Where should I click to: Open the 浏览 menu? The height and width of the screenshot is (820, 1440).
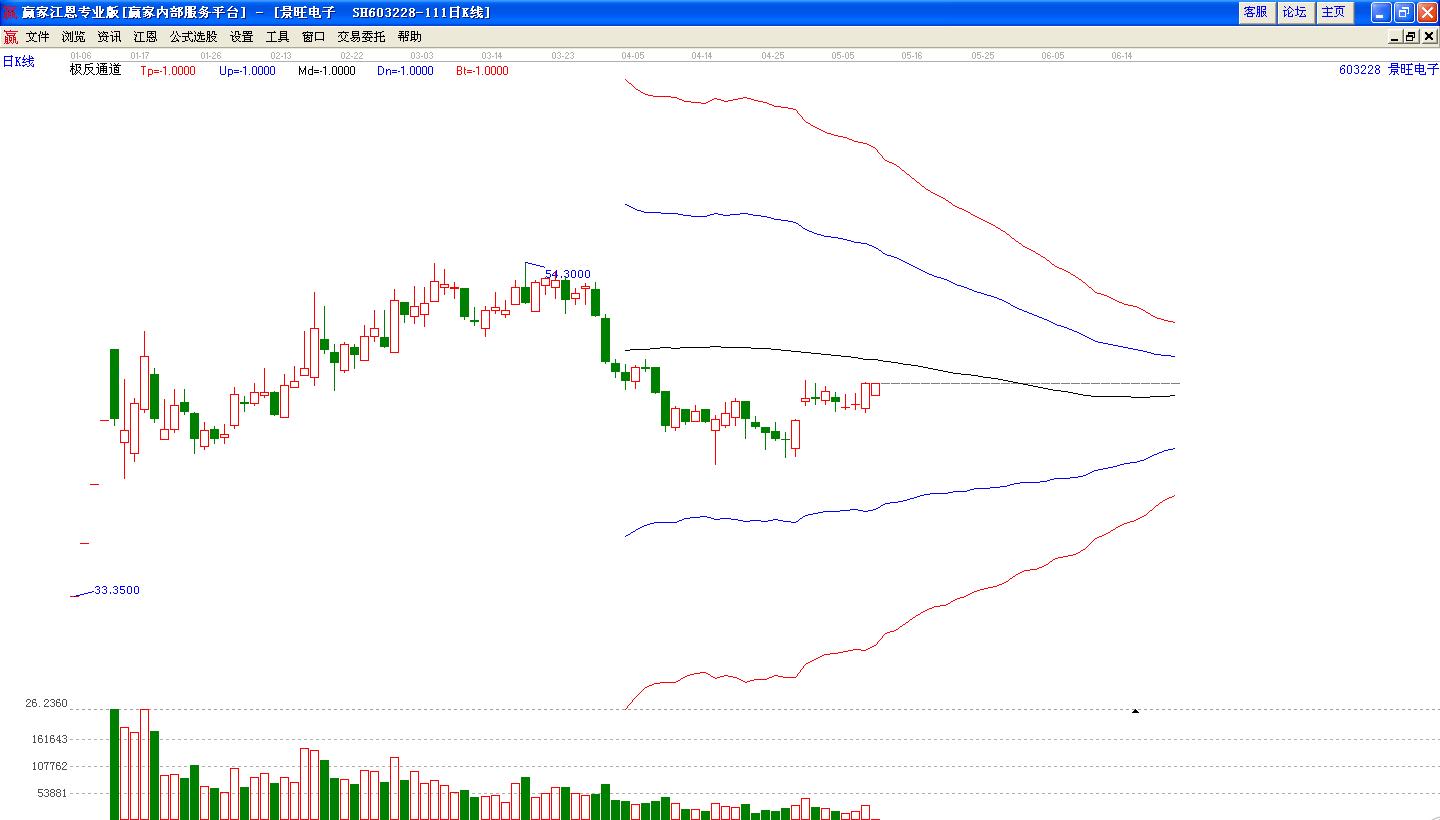[74, 37]
